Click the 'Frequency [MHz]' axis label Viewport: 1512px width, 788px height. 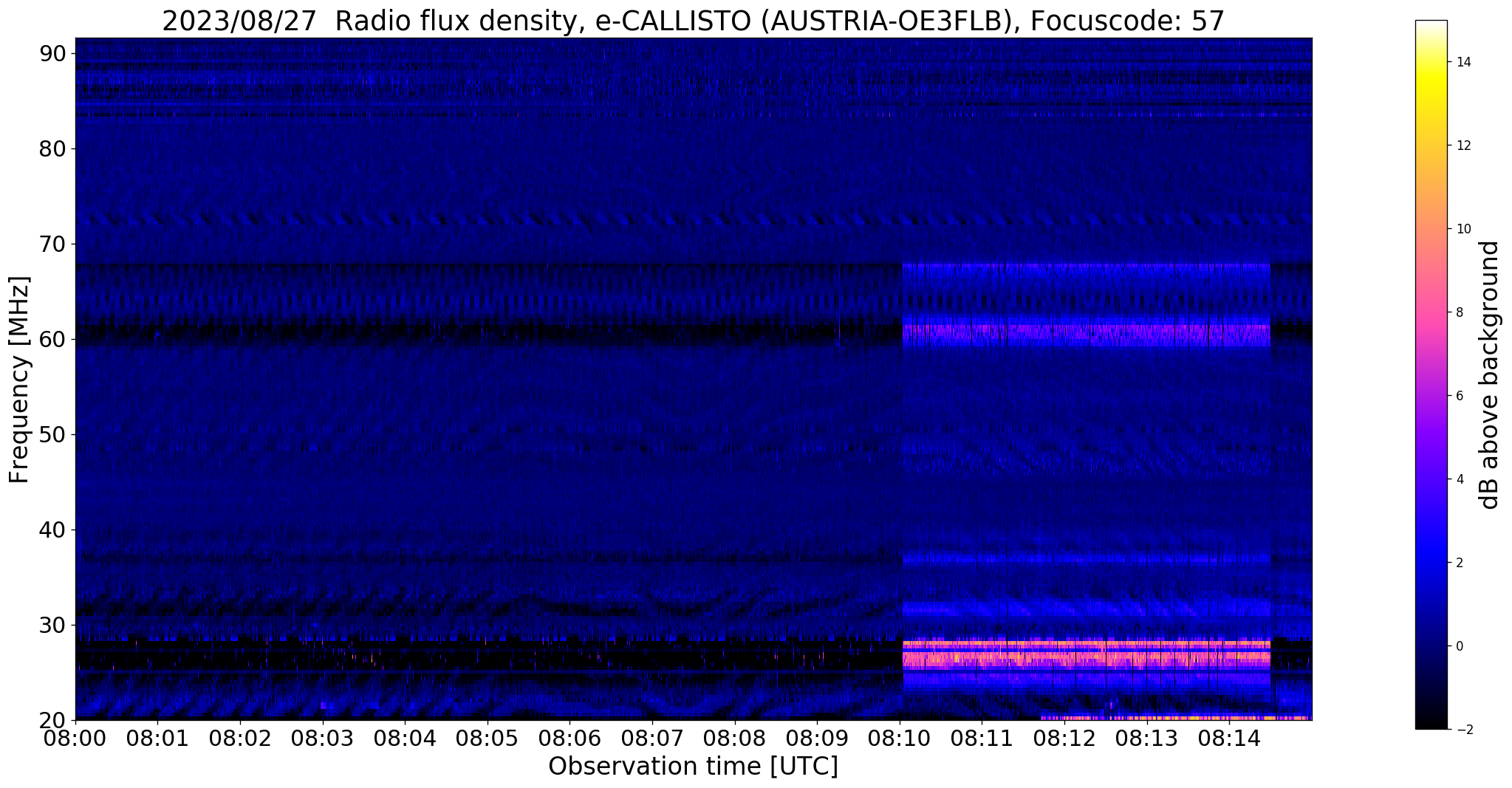19,379
